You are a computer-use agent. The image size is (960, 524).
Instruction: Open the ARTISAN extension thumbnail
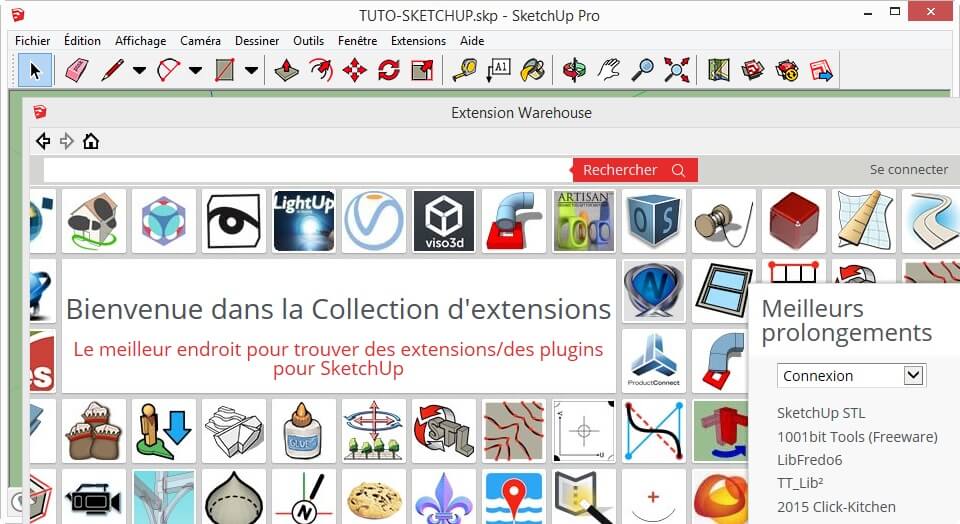pos(583,220)
